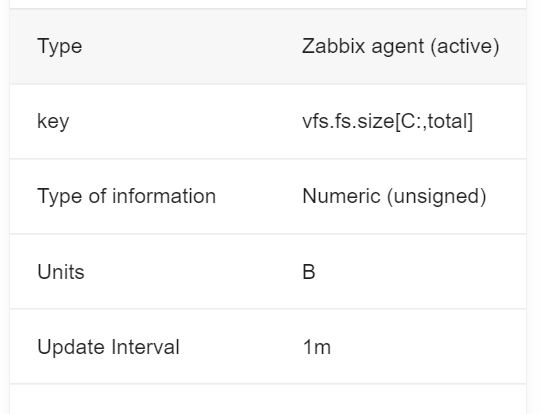The height and width of the screenshot is (414, 559).
Task: Click the word Interval in last row
Action: (145, 347)
